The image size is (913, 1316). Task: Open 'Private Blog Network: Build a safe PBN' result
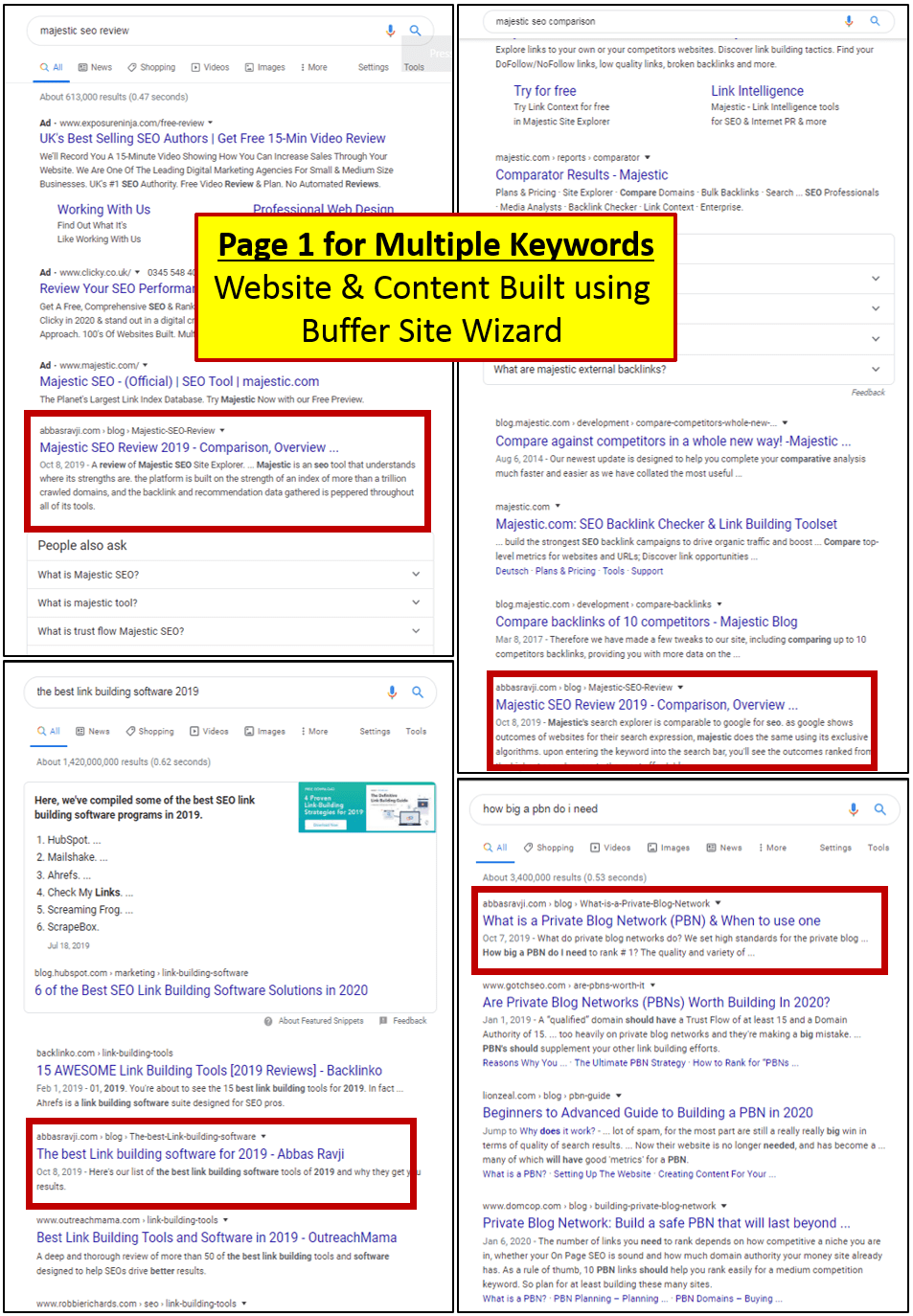coord(666,1223)
